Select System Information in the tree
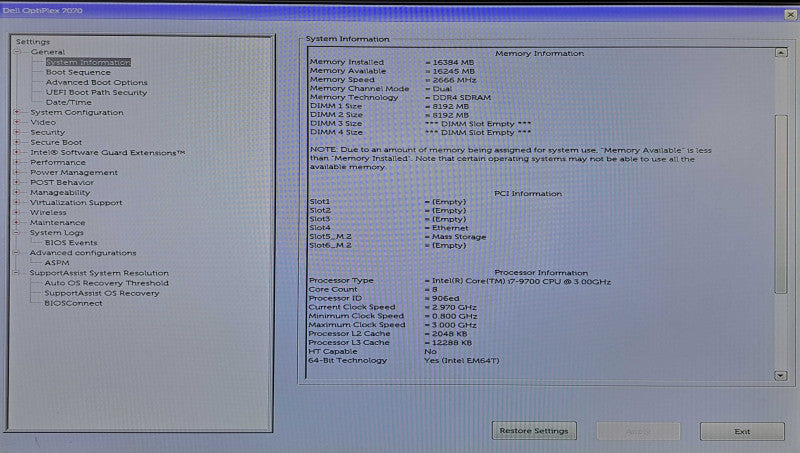 [88, 62]
